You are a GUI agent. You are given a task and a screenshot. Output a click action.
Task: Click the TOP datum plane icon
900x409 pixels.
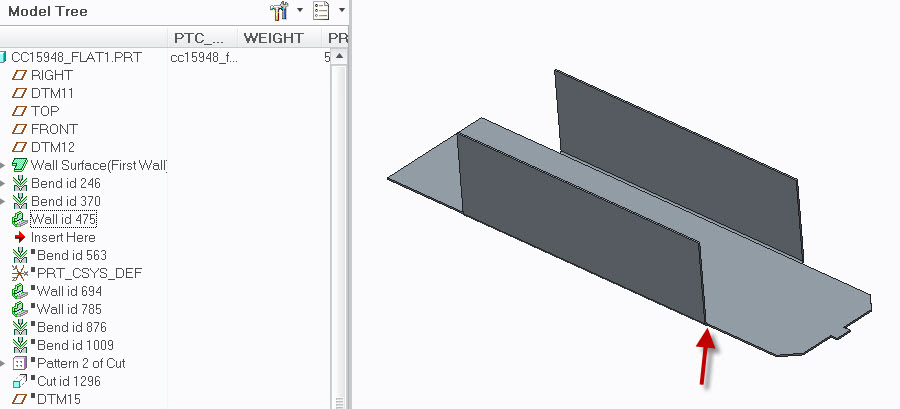click(20, 111)
